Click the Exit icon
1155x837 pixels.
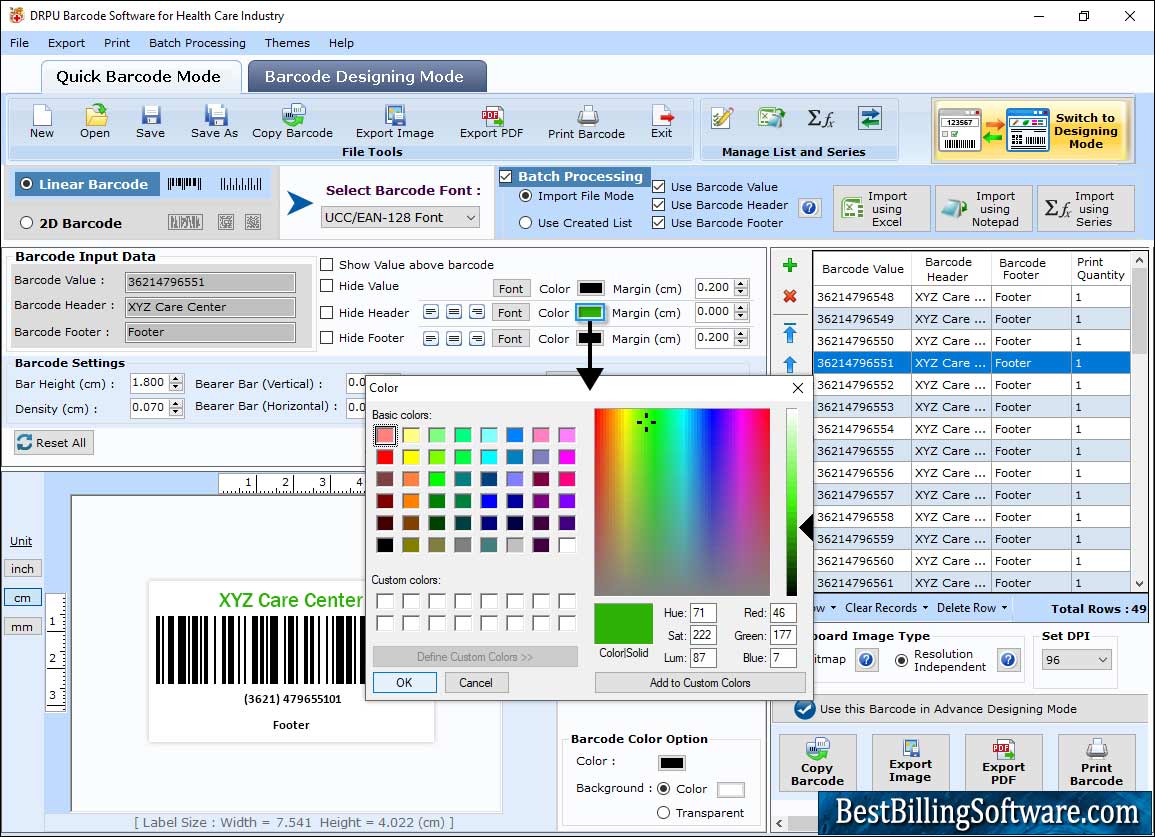661,122
